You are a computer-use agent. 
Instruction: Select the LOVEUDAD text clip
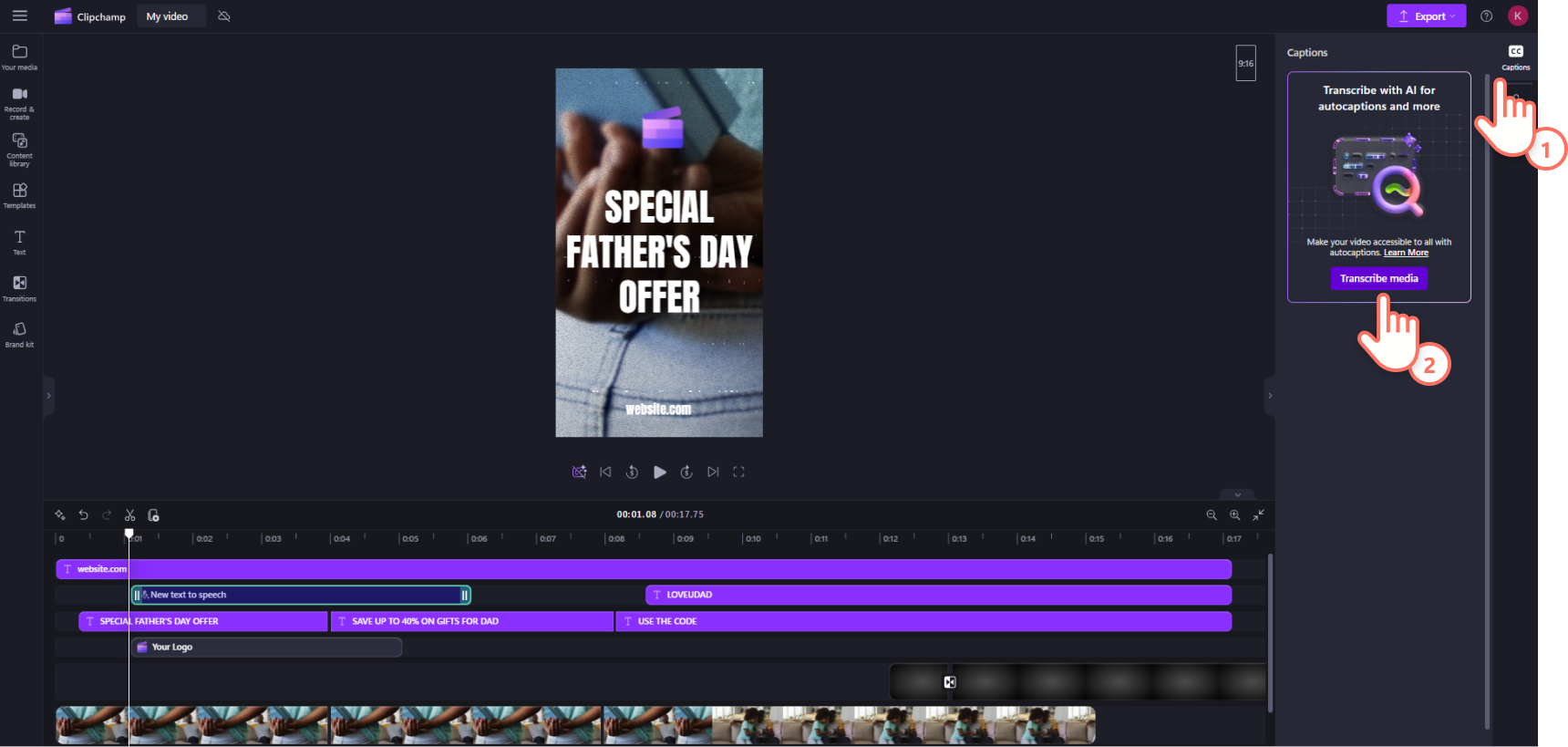938,595
